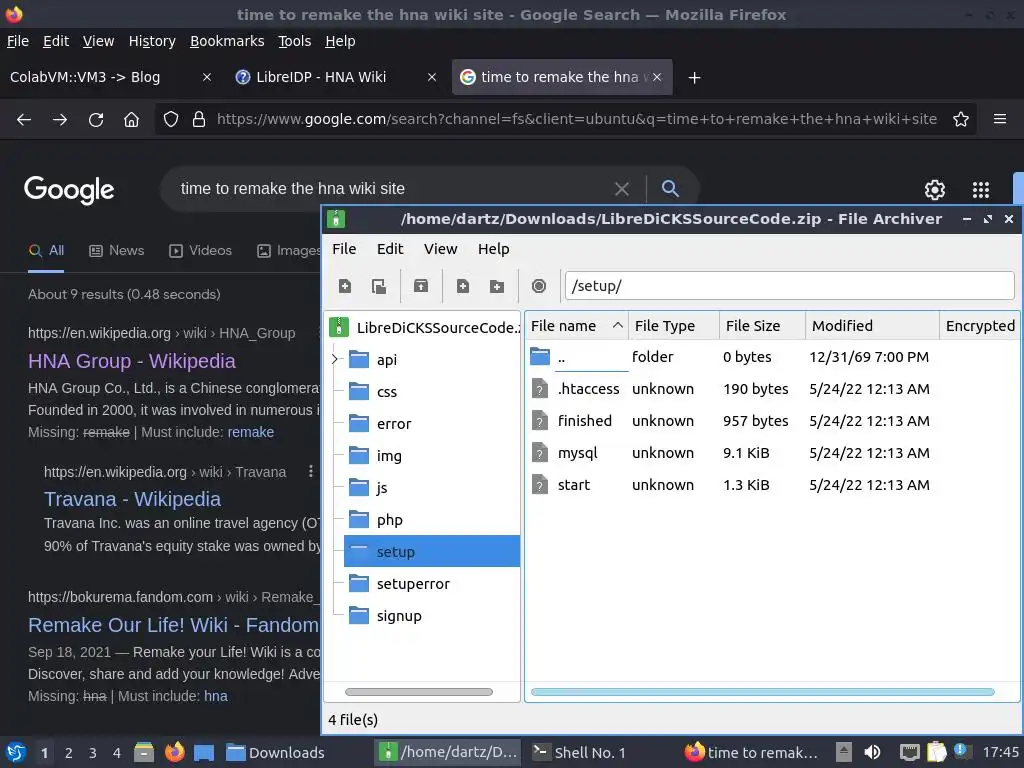
Task: Click the file list horizontal scrollbar
Action: [x=762, y=692]
